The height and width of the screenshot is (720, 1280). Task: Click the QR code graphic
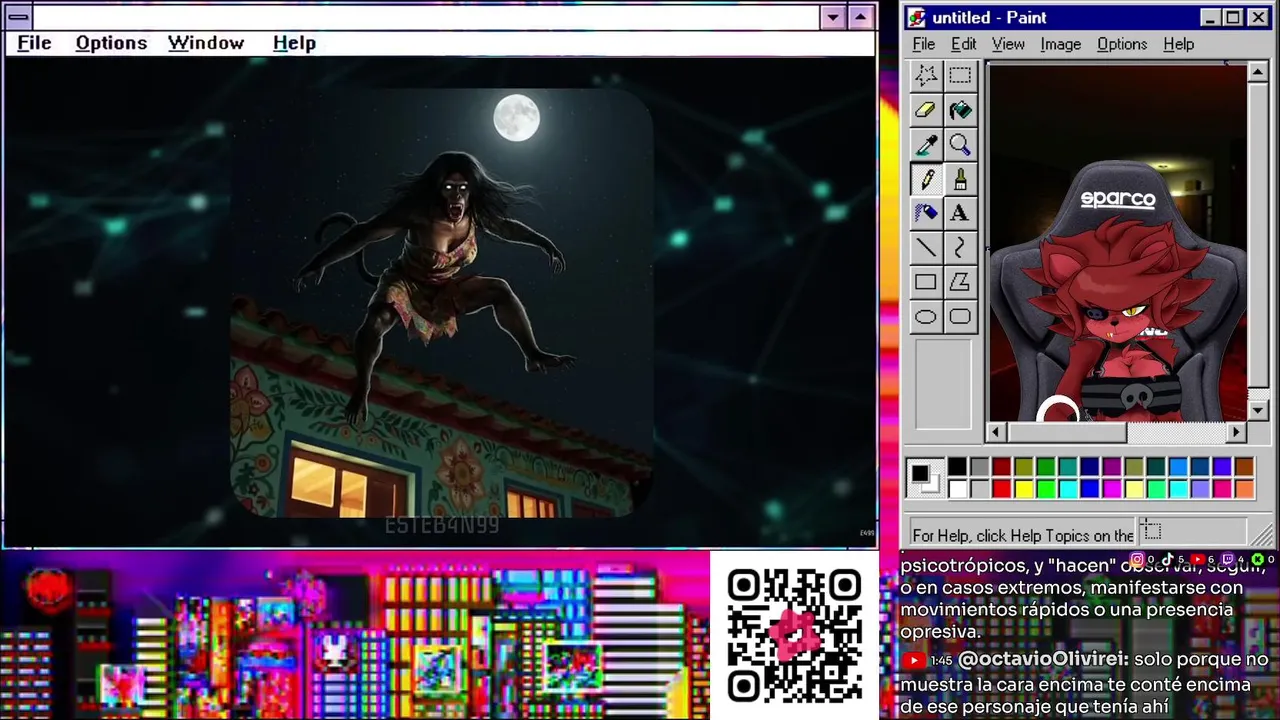coord(795,635)
